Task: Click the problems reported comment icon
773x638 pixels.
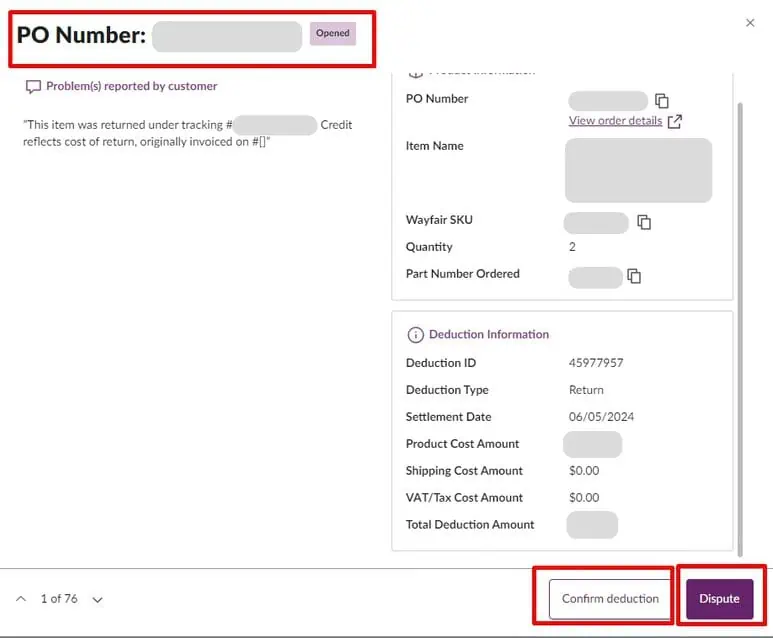Action: tap(33, 87)
